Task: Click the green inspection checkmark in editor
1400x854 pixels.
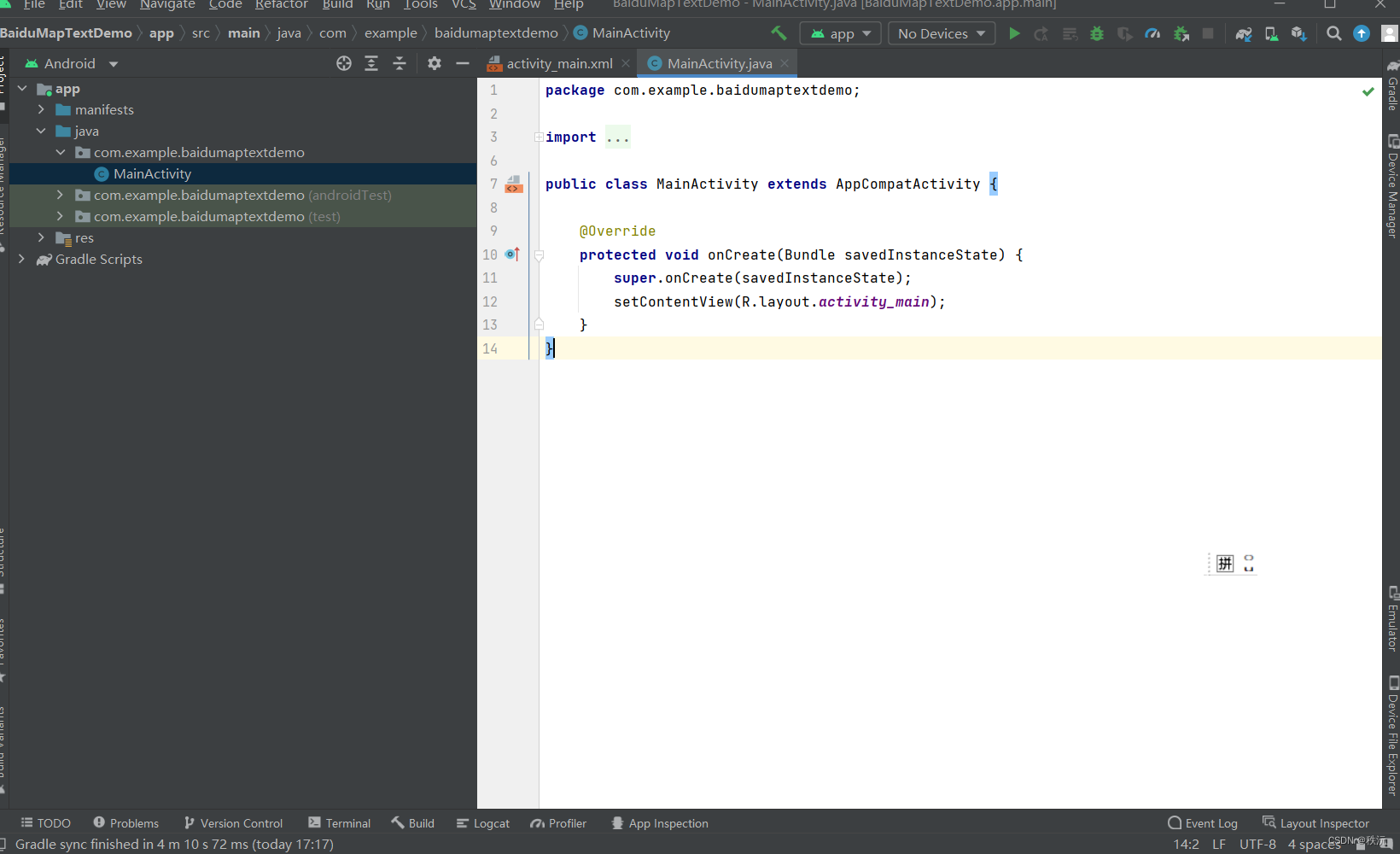Action: (x=1368, y=91)
